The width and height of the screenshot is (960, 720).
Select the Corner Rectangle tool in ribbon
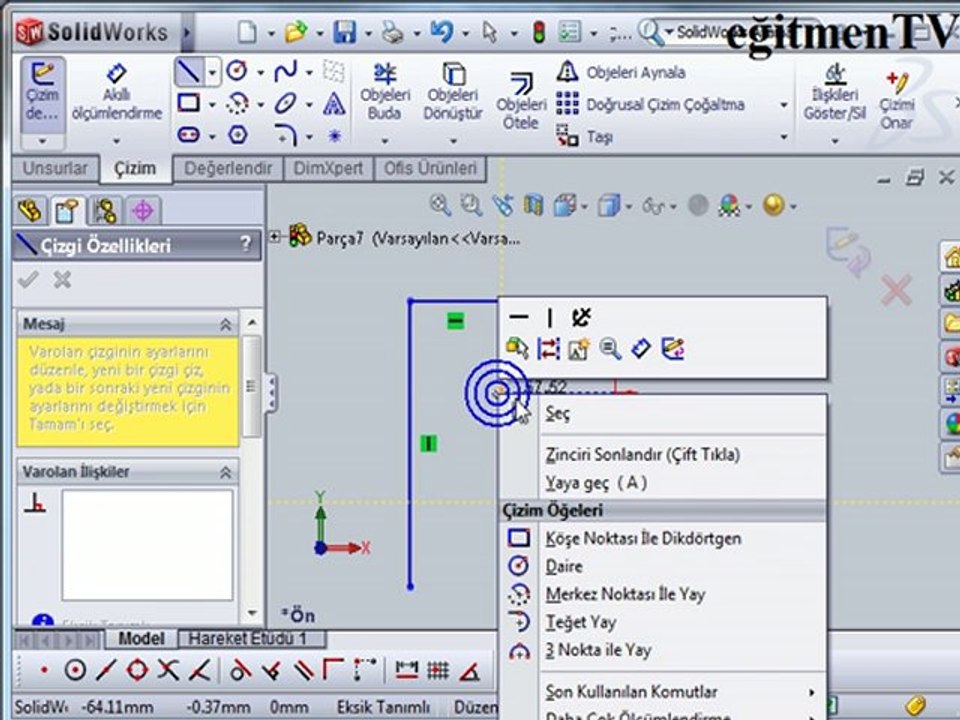click(x=189, y=103)
